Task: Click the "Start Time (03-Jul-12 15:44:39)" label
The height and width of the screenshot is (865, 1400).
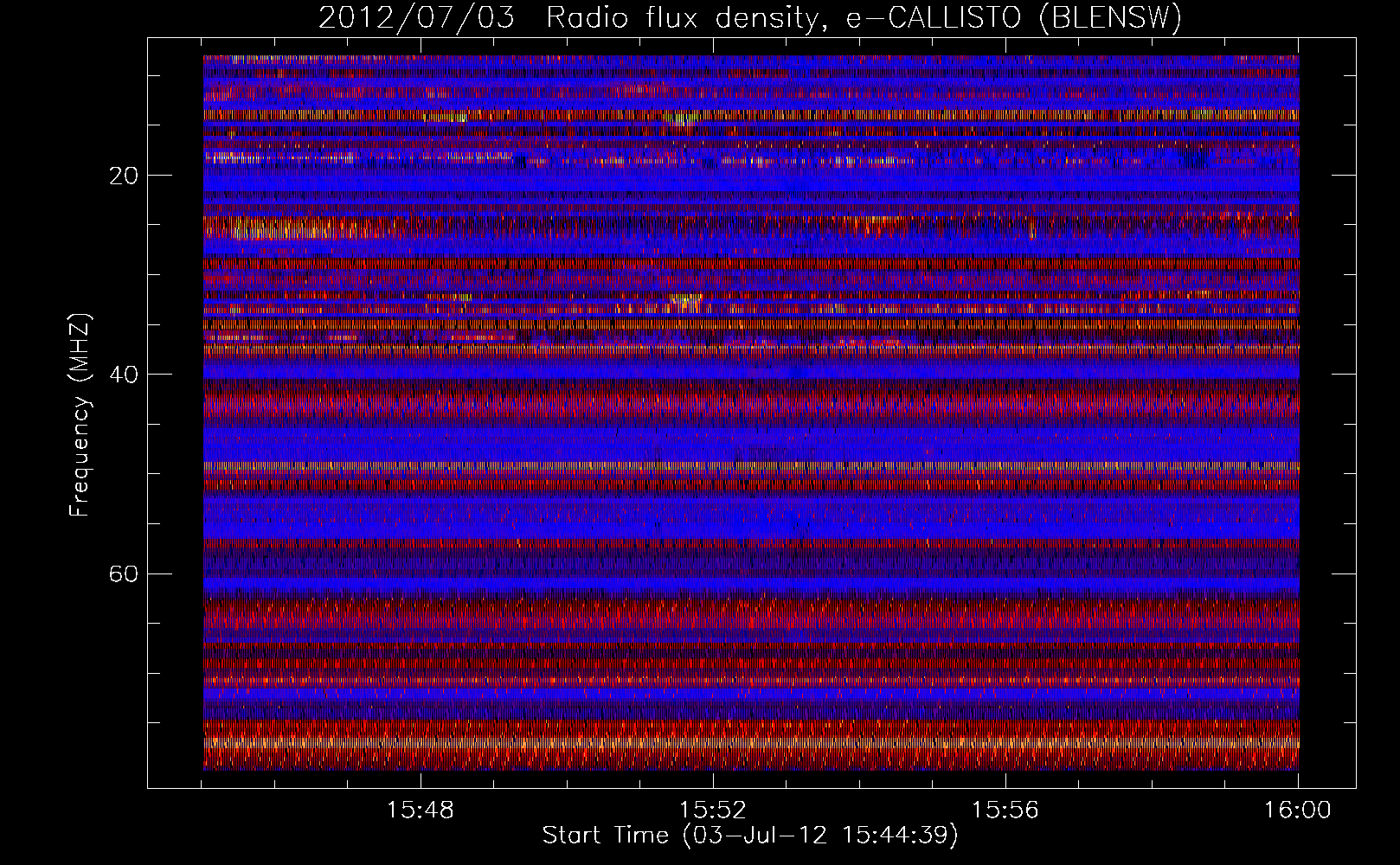Action: coord(750,836)
